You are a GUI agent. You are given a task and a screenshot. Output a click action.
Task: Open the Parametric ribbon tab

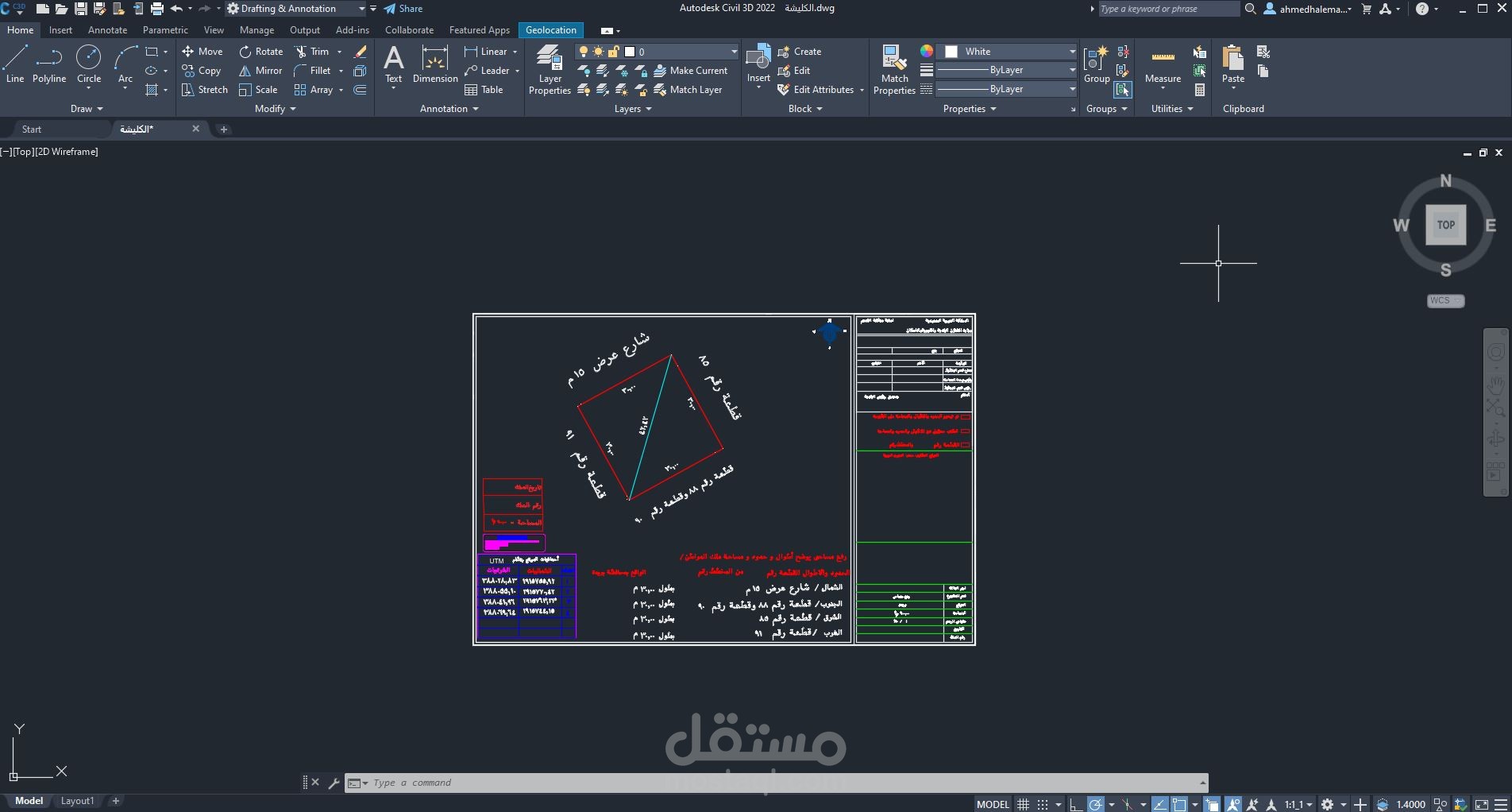click(165, 29)
